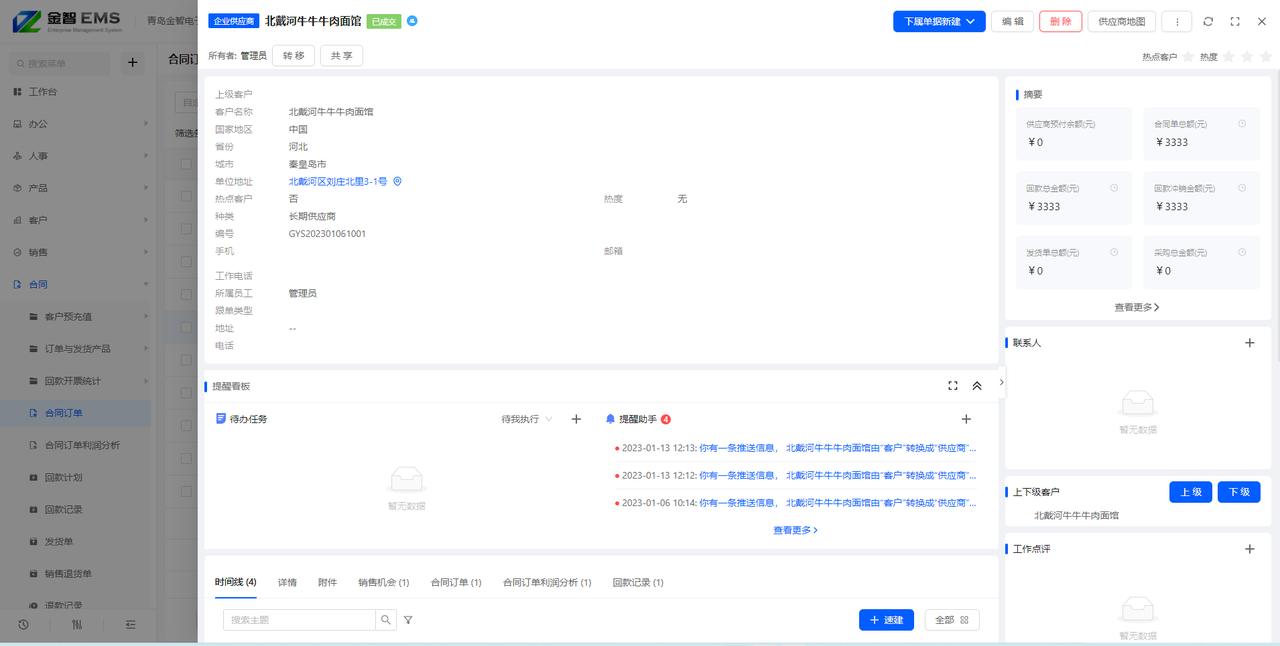Open the timeline filter funnel
This screenshot has width=1280, height=646.
[408, 620]
